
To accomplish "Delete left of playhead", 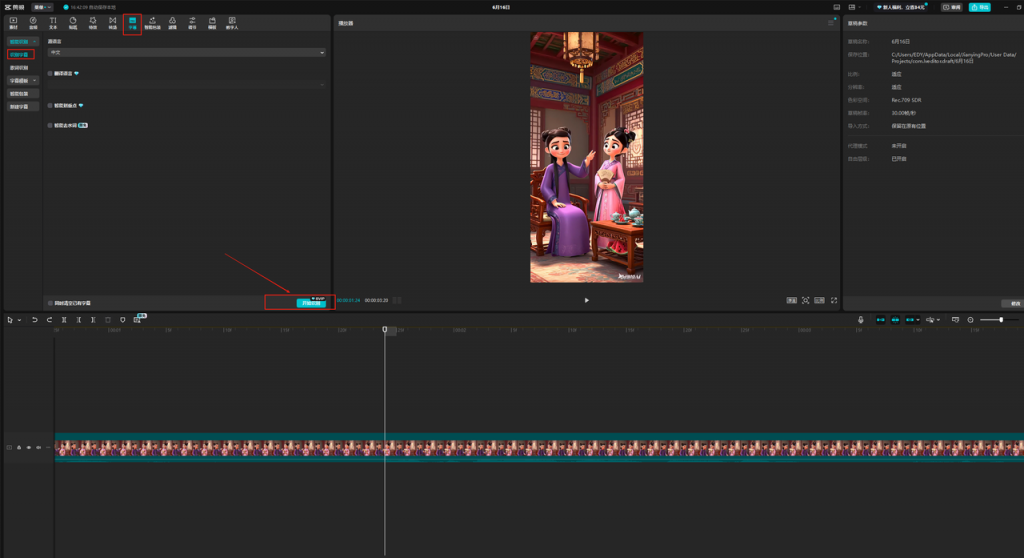I will point(78,320).
